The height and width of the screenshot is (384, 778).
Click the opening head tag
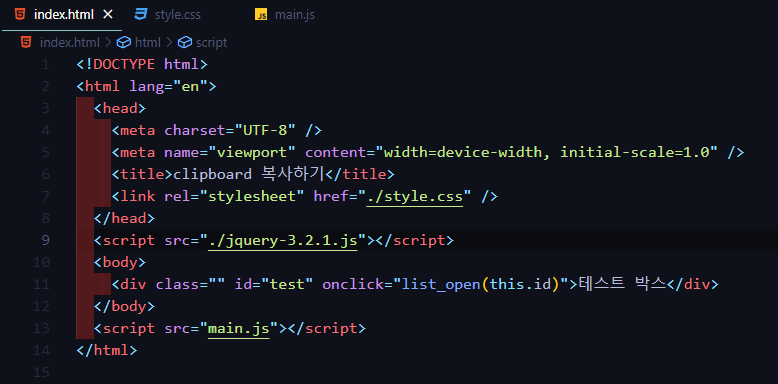click(x=120, y=108)
